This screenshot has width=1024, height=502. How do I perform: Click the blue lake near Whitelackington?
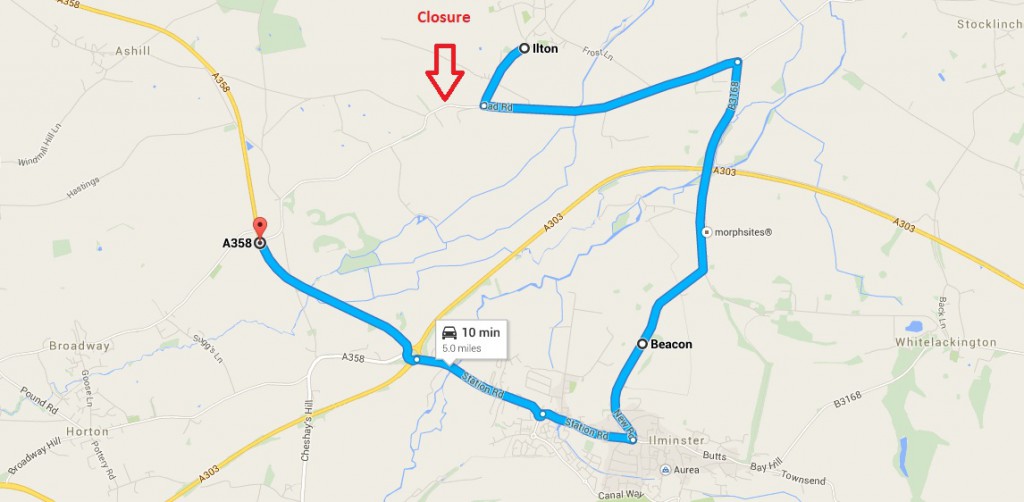pyautogui.click(x=914, y=325)
